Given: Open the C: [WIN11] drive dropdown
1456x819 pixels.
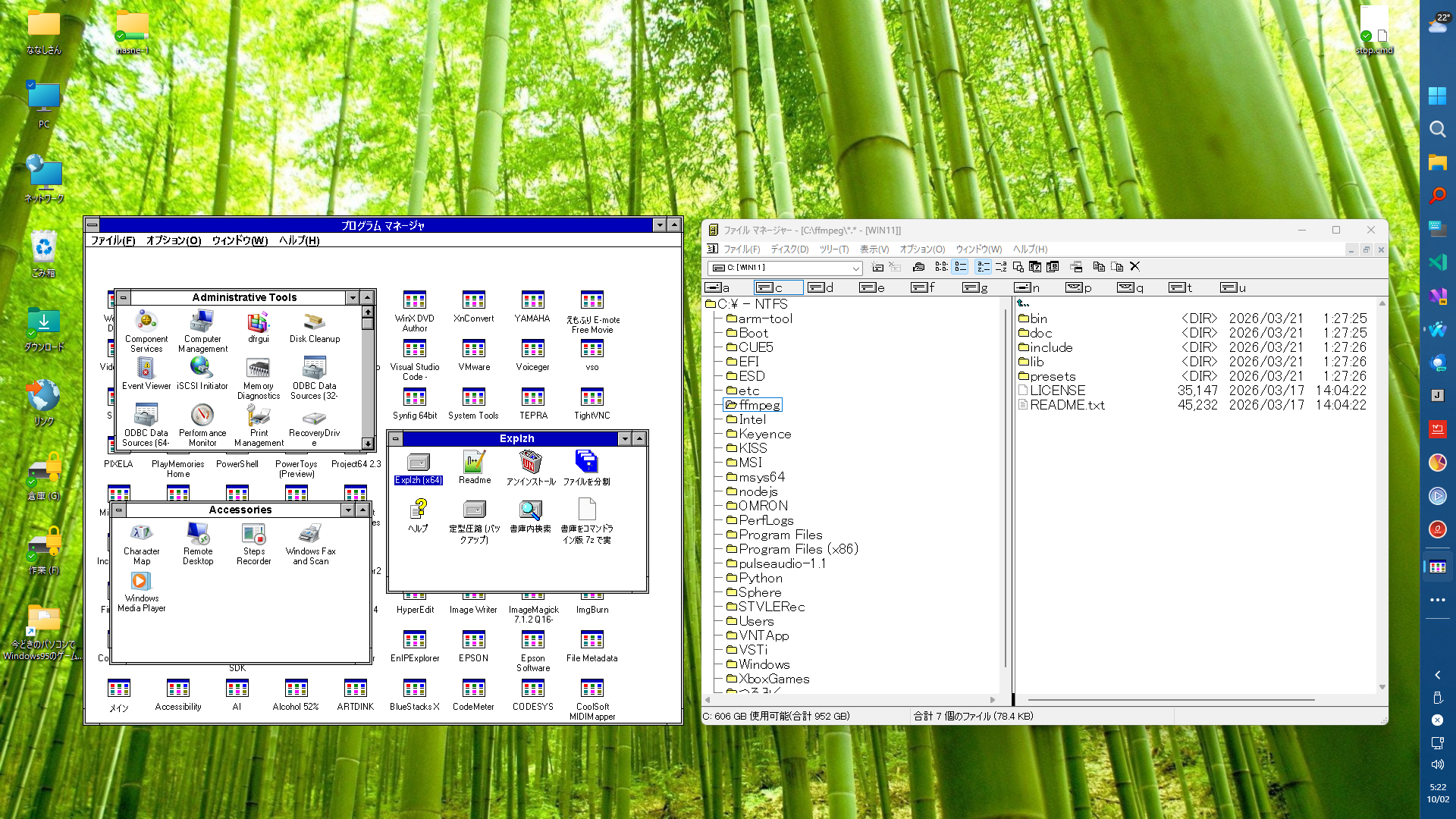Looking at the screenshot, I should point(785,268).
